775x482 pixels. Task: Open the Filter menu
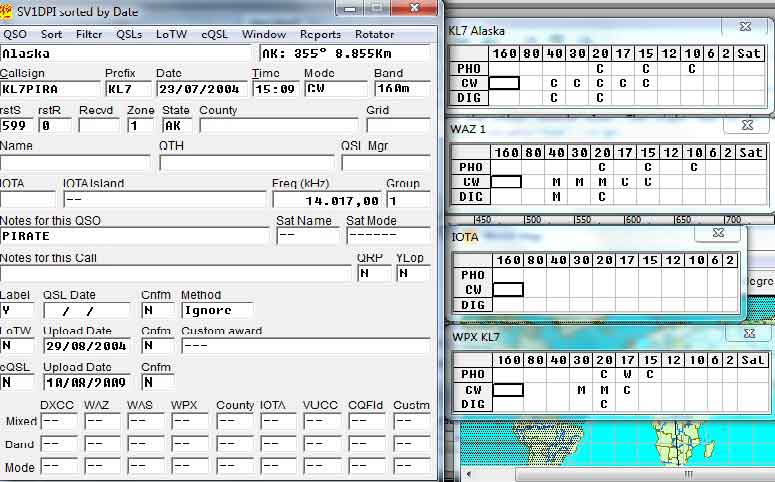[89, 34]
